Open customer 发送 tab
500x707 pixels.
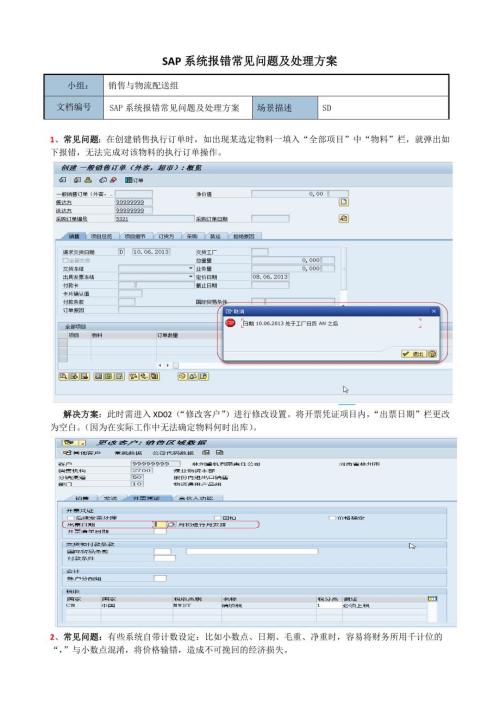[110, 498]
